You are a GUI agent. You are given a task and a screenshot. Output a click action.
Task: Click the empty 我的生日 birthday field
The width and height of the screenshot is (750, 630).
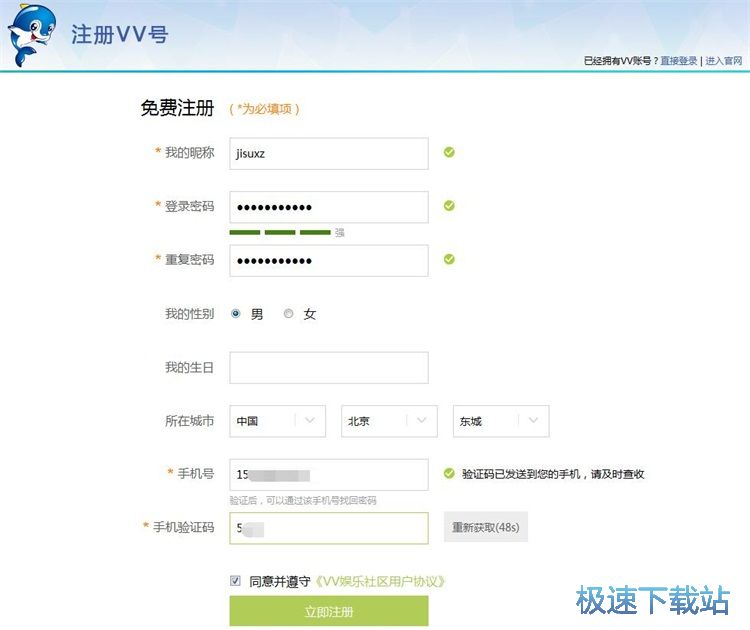click(x=329, y=368)
